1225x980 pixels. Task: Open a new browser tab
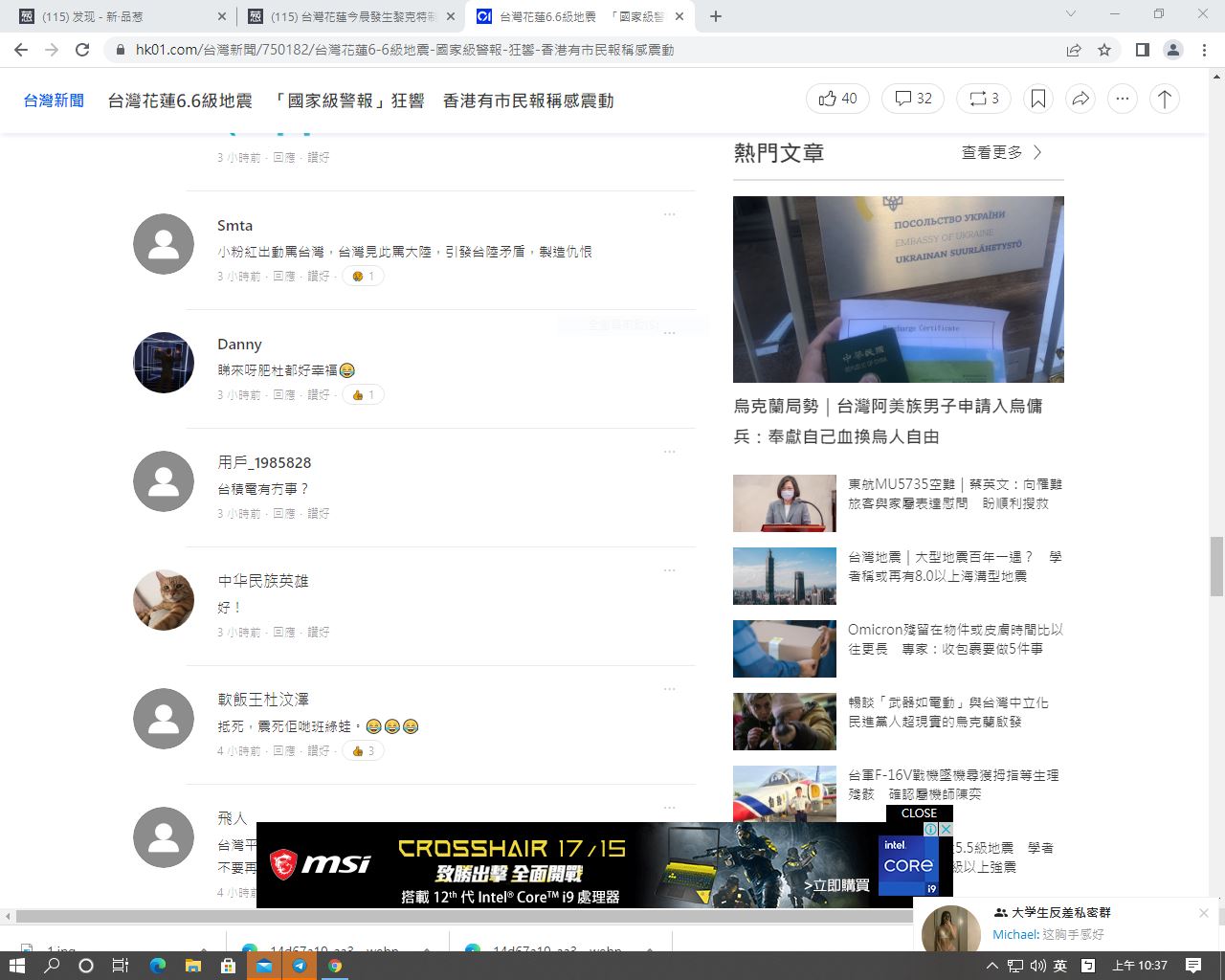(715, 16)
